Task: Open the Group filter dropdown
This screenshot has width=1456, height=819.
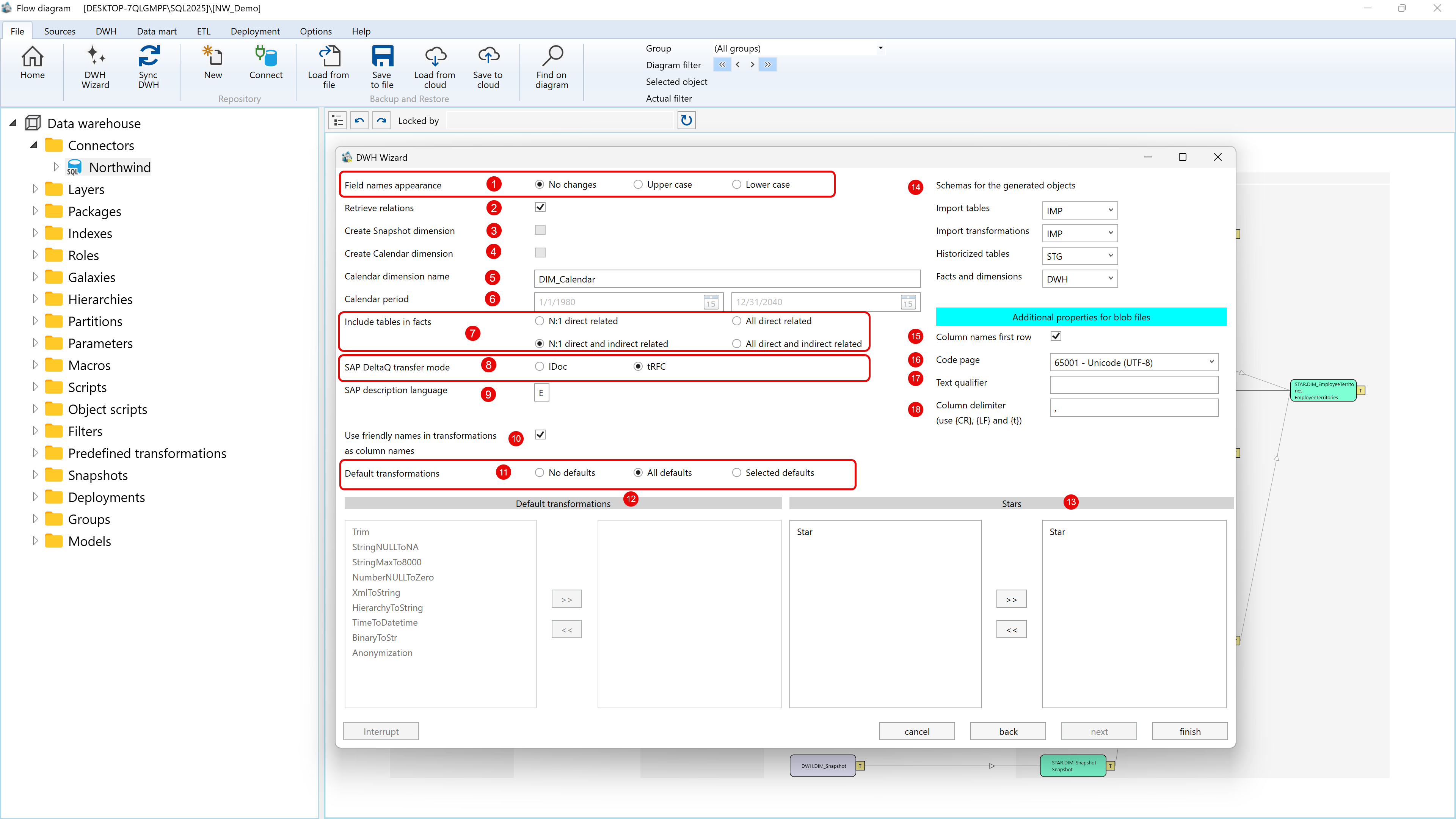Action: point(880,48)
